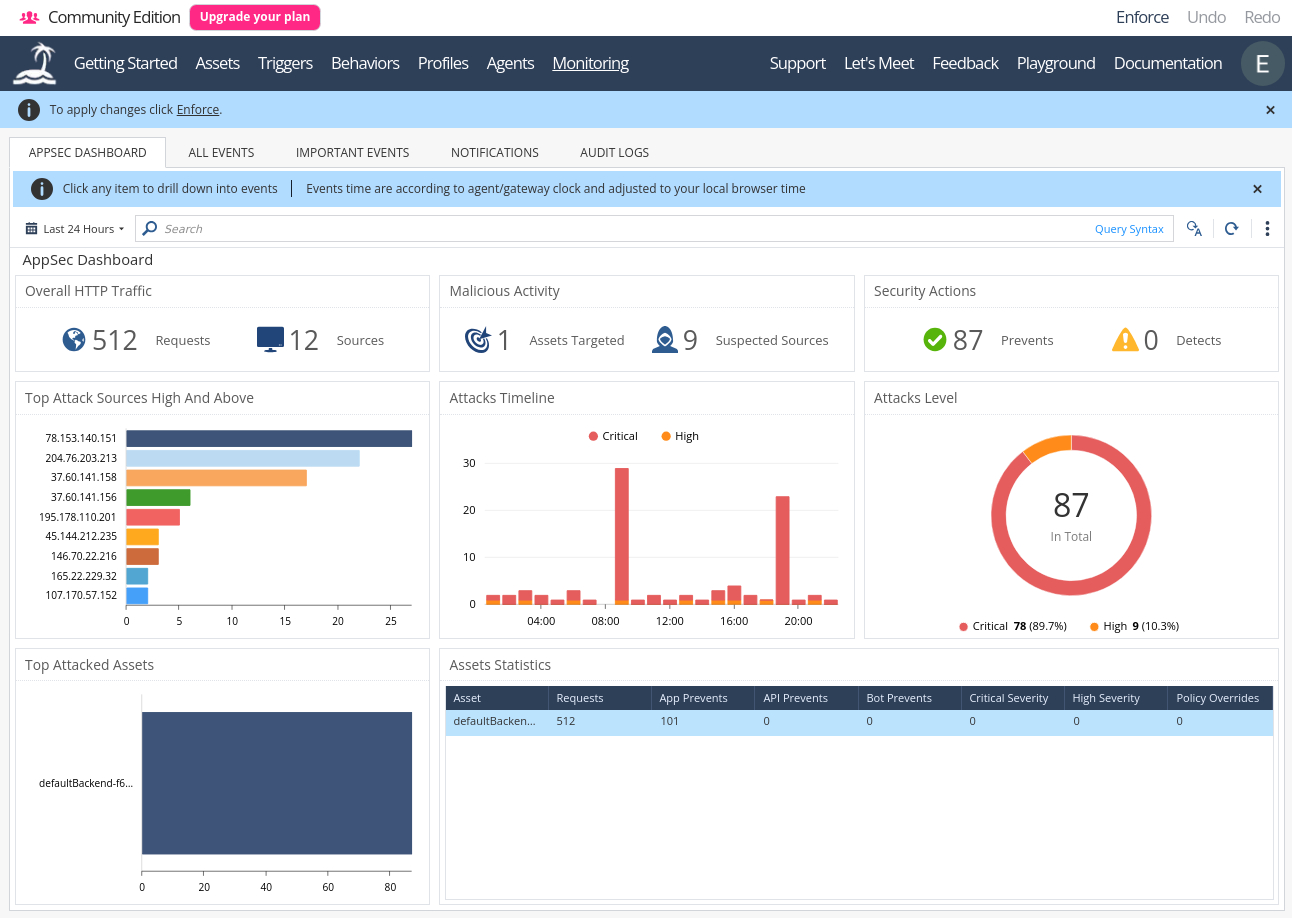Image resolution: width=1292 pixels, height=918 pixels.
Task: Click the palm tree logo icon
Action: [35, 63]
